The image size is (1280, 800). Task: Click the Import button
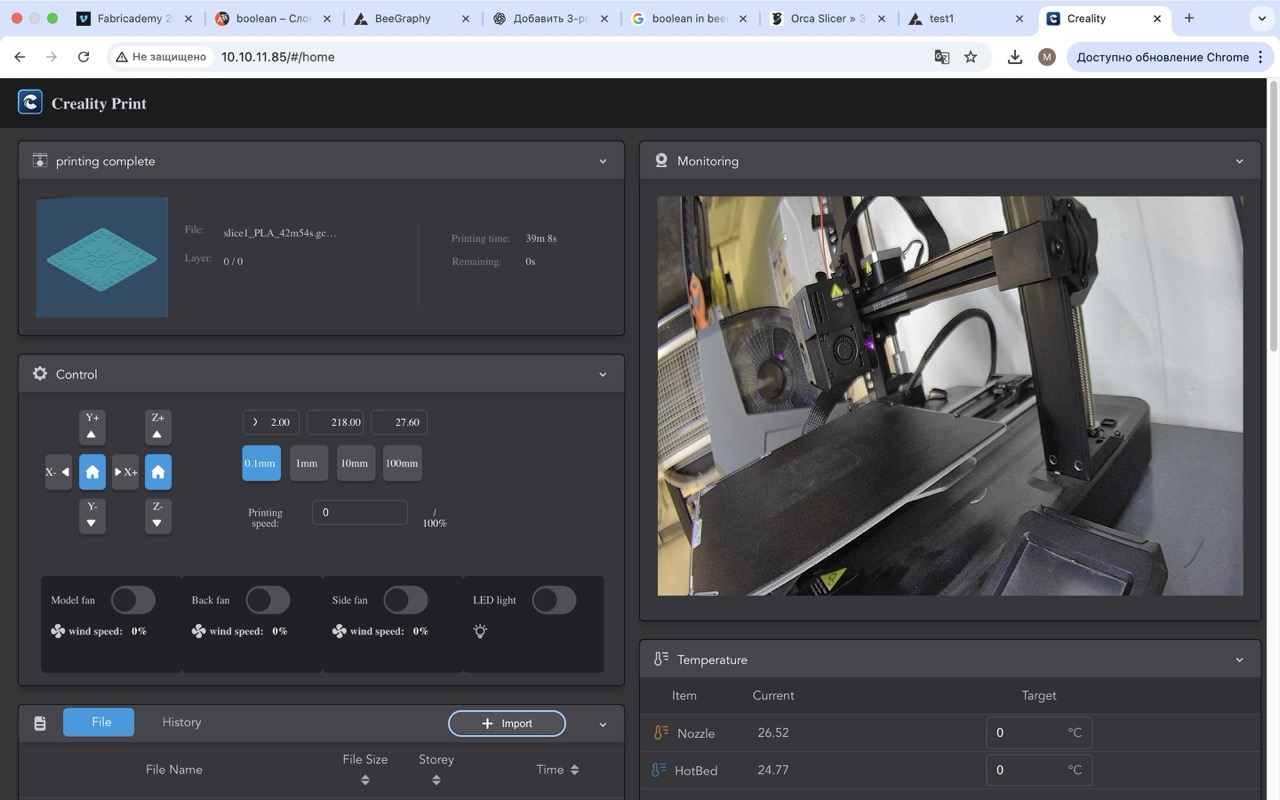coord(507,723)
